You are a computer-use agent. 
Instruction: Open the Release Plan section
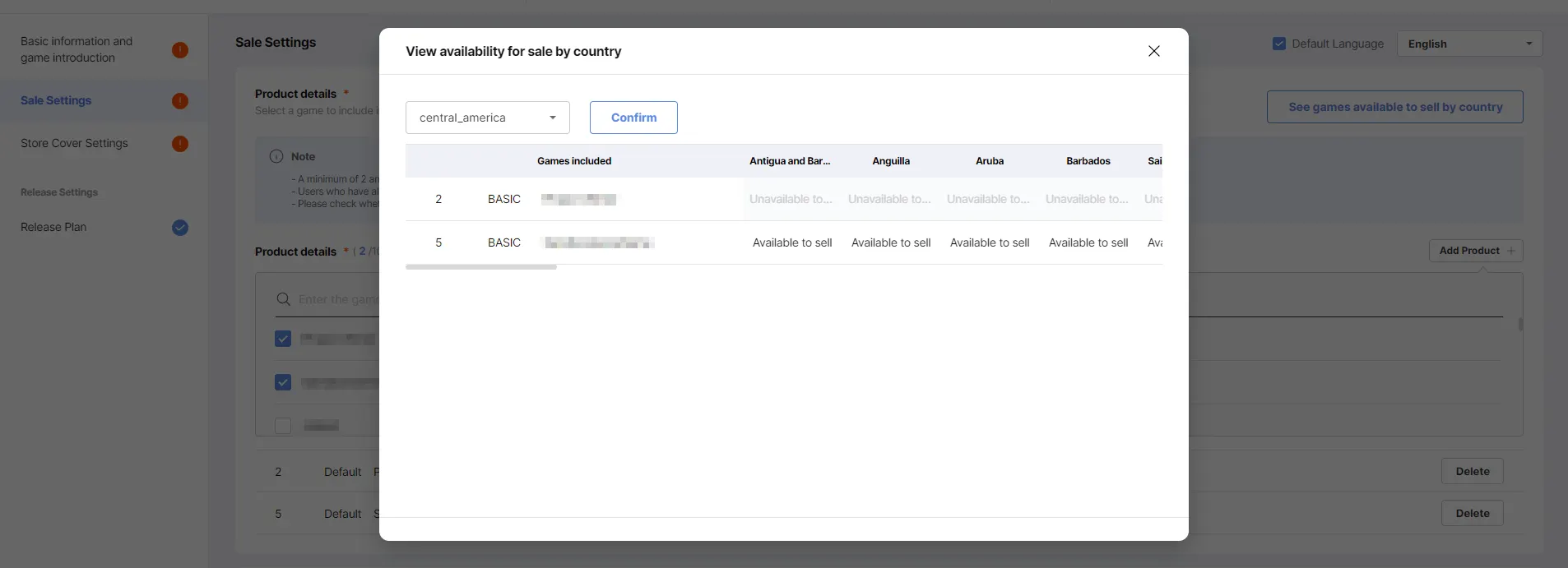tap(53, 227)
